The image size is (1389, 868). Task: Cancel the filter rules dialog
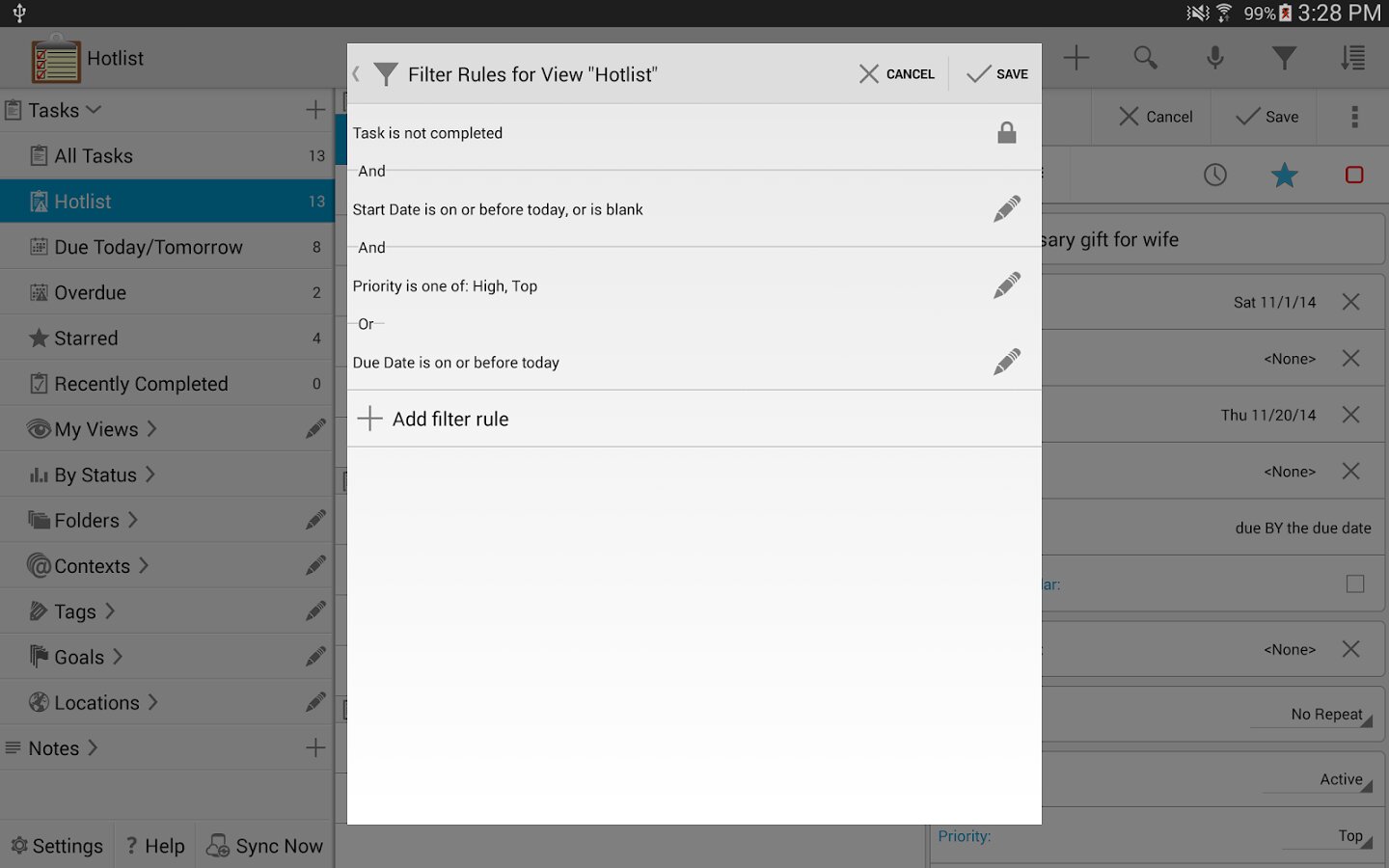[897, 74]
